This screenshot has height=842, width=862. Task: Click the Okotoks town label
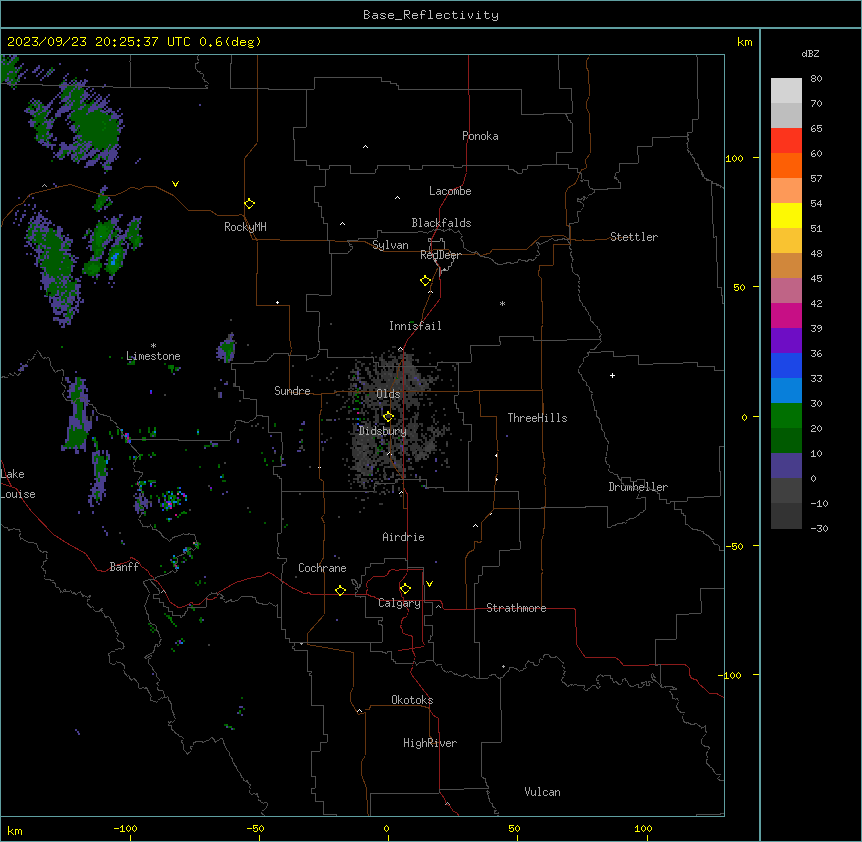coord(412,700)
